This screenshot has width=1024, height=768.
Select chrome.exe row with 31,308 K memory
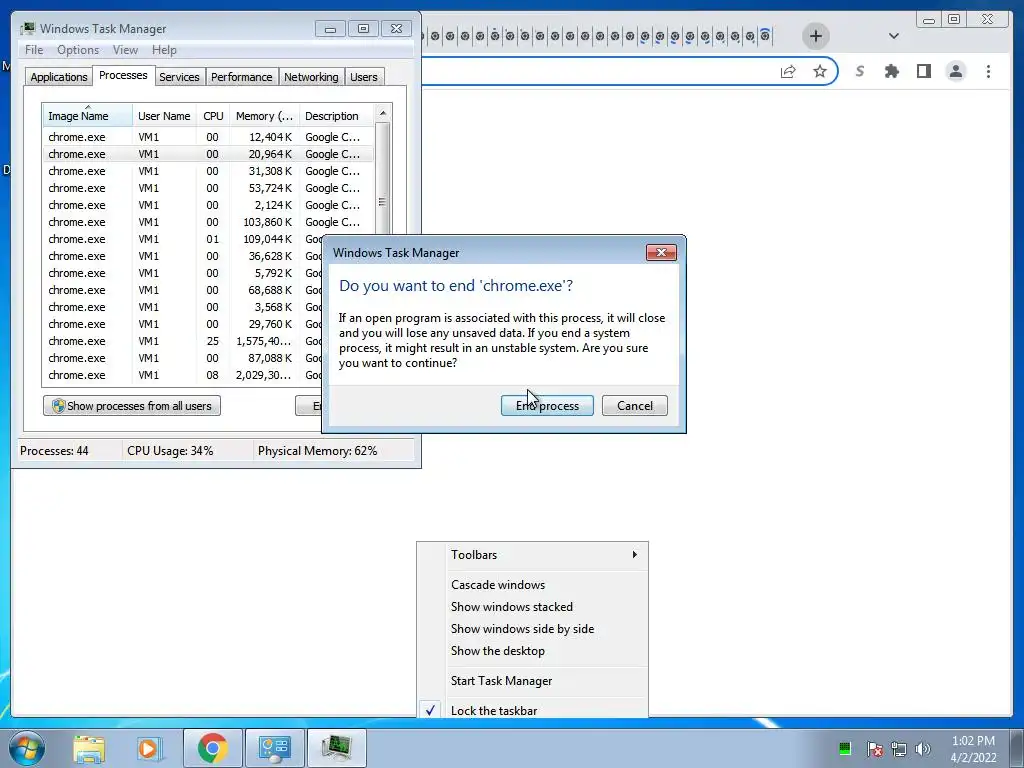(208, 171)
